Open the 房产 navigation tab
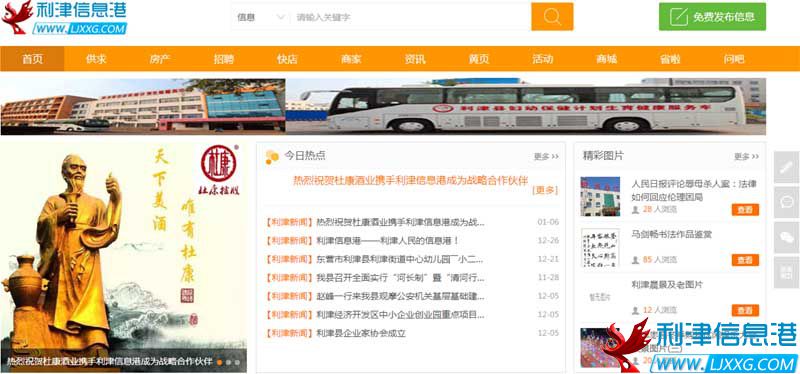 pos(160,59)
